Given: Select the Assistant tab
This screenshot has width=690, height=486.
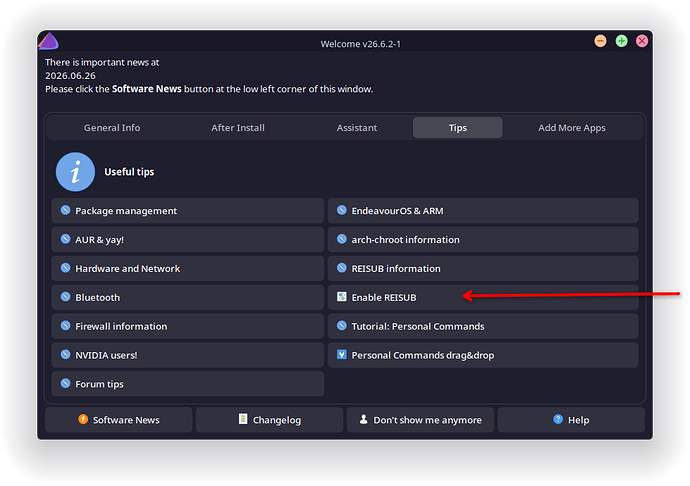Looking at the screenshot, I should (356, 128).
